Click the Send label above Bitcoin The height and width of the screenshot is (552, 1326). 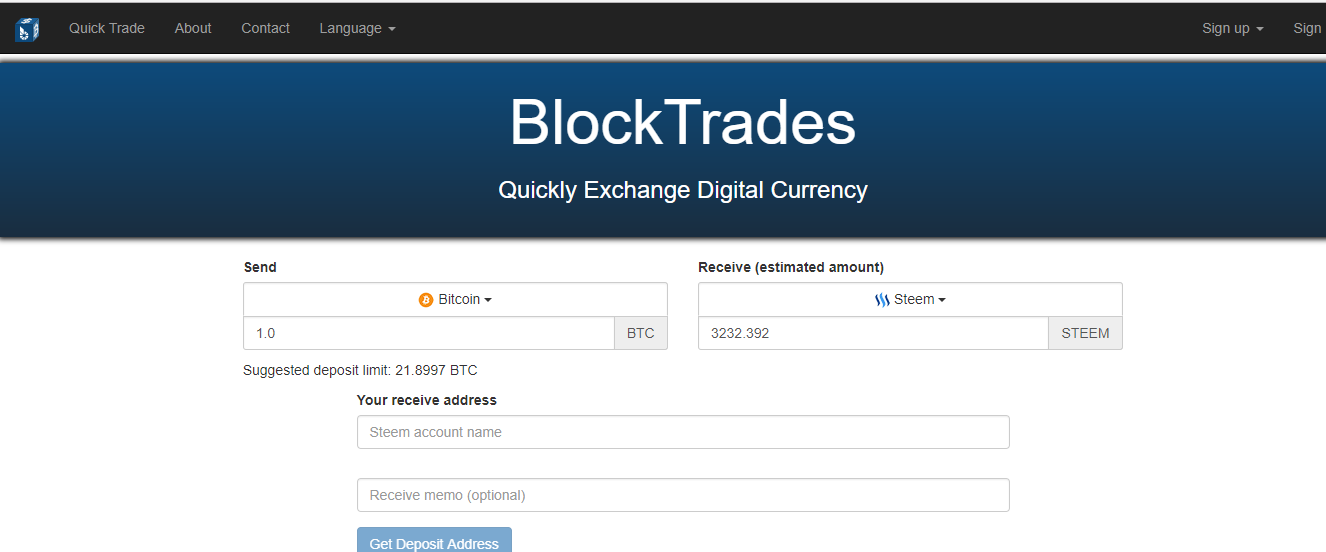coord(260,267)
